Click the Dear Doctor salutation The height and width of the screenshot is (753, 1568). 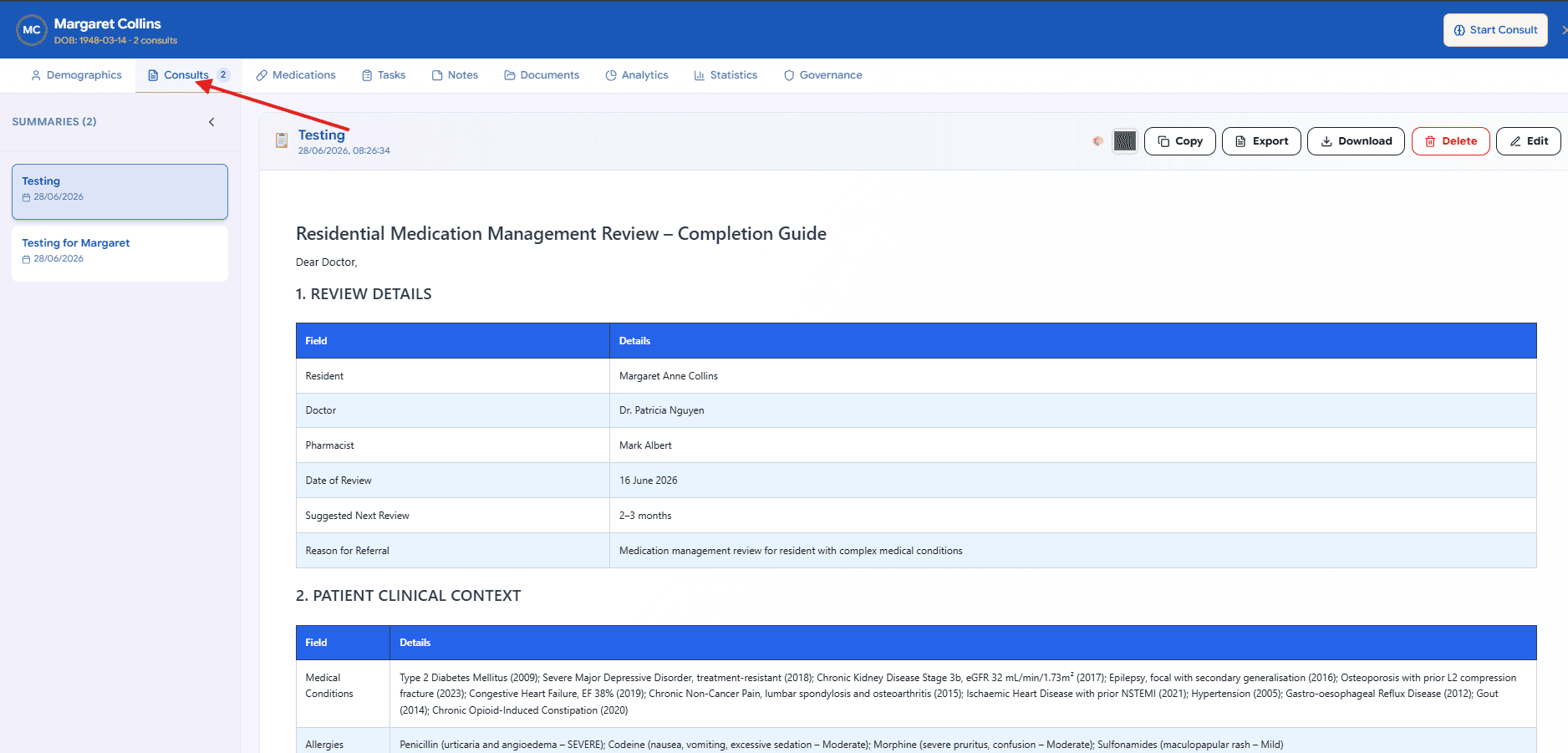click(327, 262)
